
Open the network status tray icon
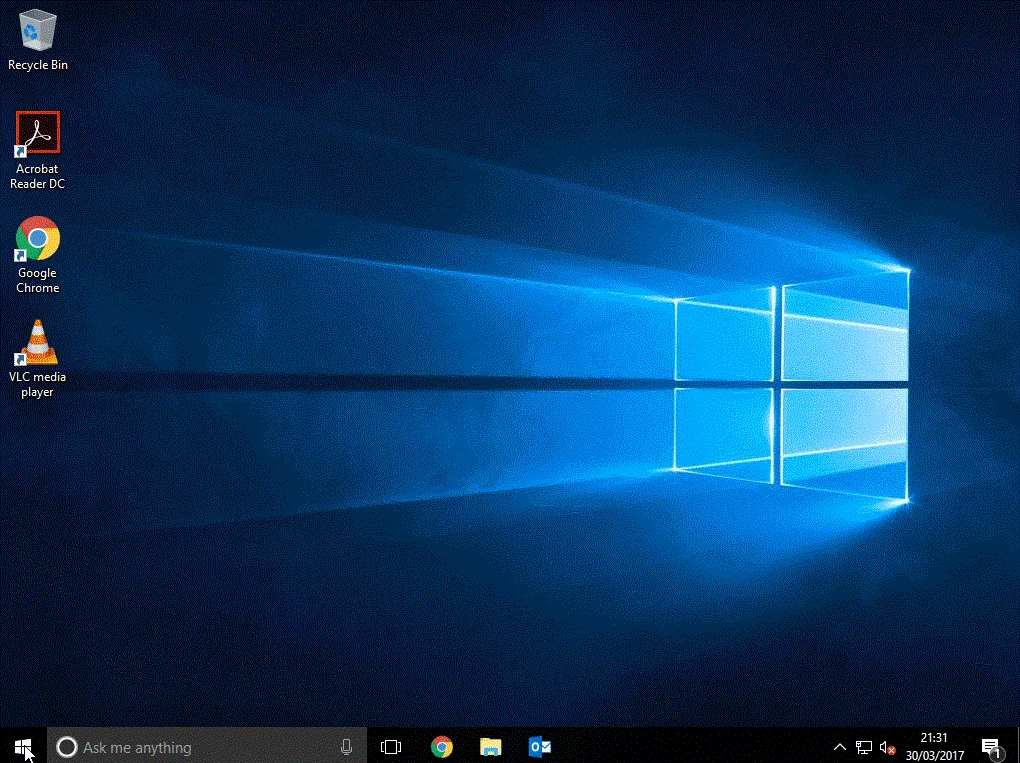863,747
